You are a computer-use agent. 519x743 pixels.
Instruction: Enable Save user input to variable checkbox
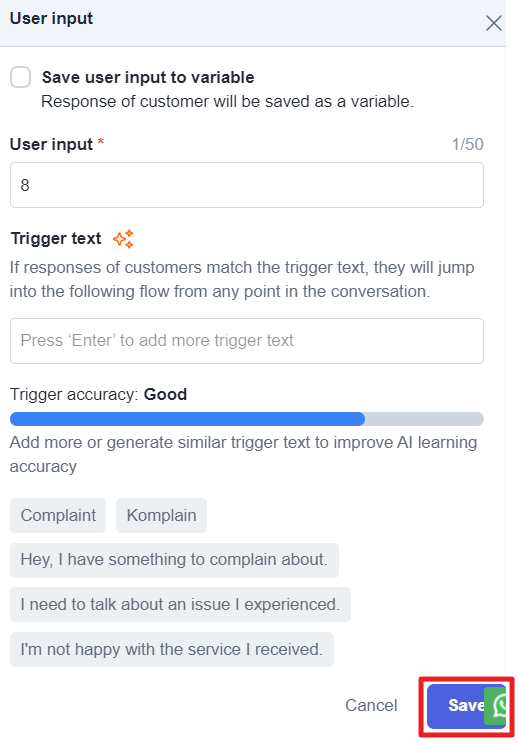21,77
